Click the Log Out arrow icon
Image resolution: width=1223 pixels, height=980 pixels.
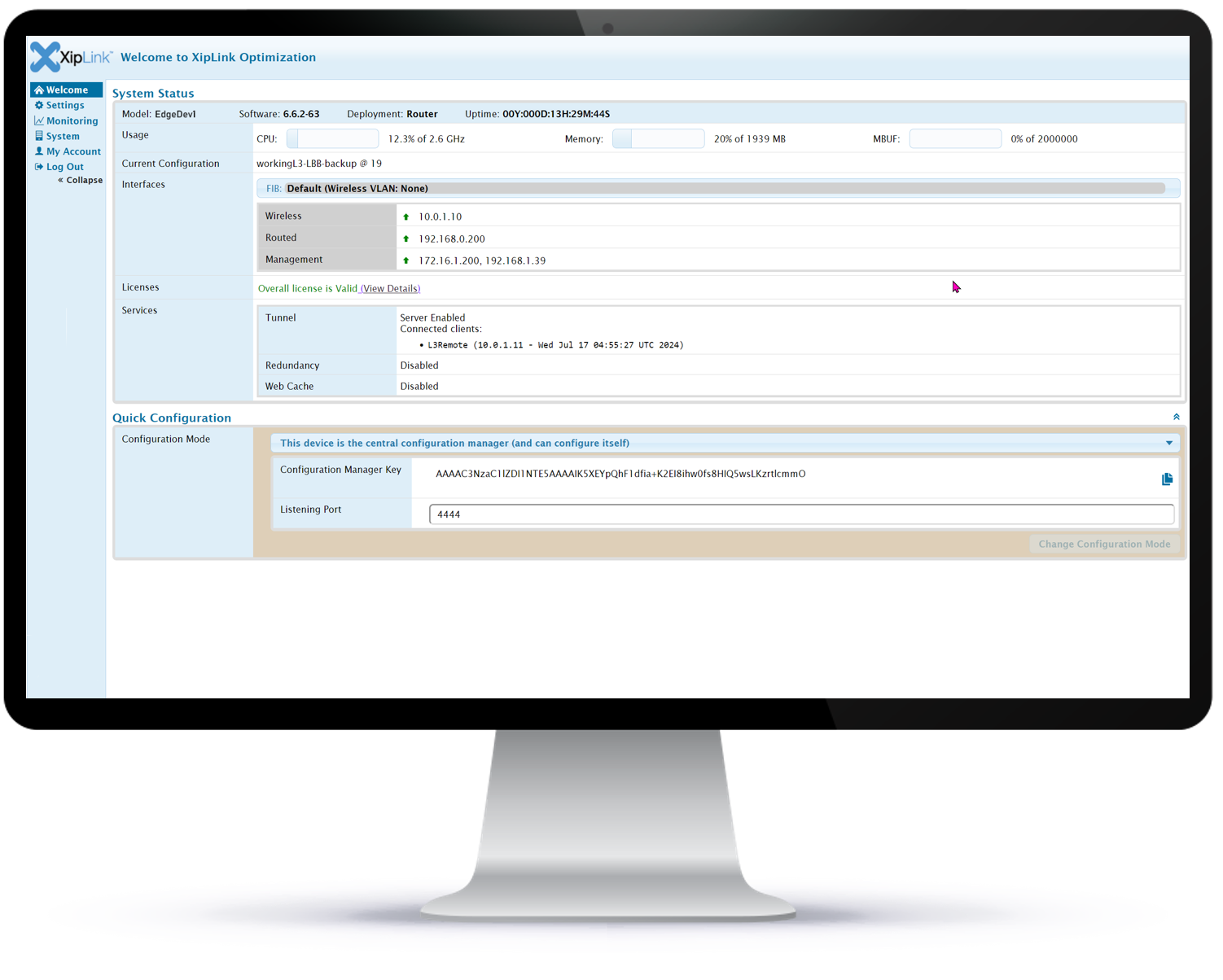pos(38,167)
